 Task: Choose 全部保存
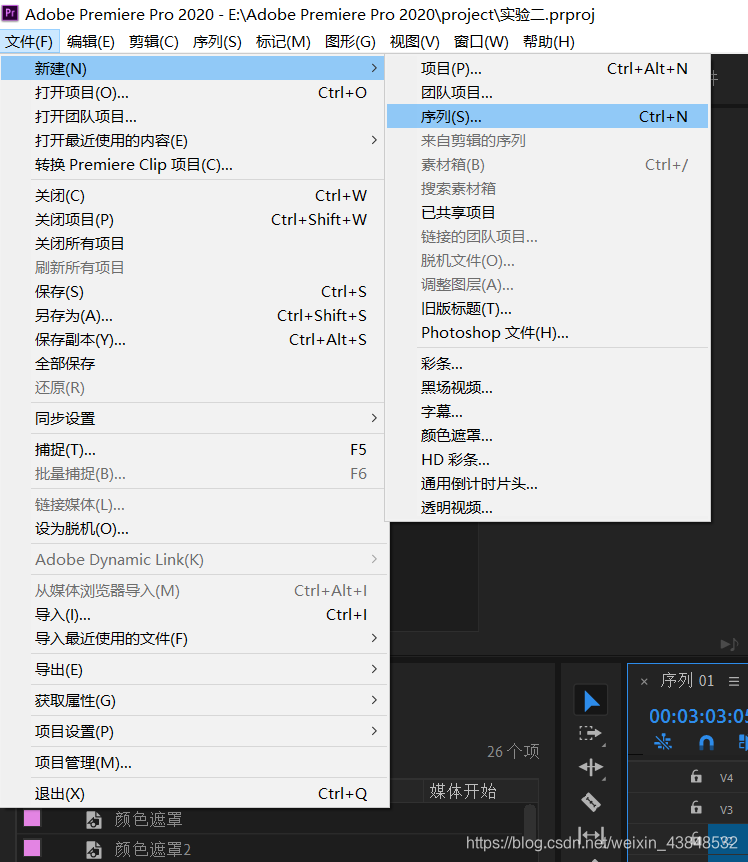pos(192,363)
